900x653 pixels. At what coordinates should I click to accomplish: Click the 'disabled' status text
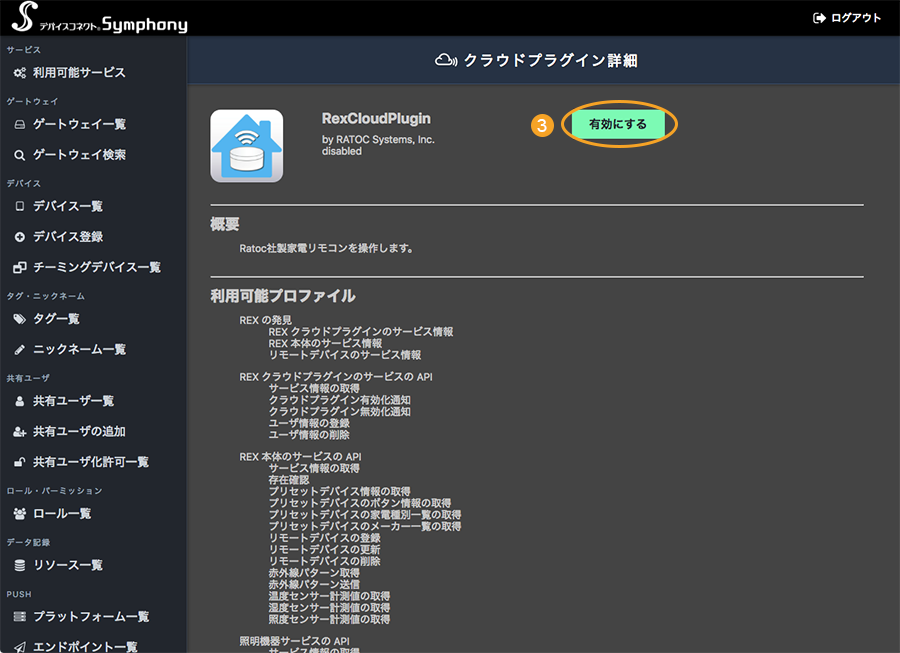342,151
